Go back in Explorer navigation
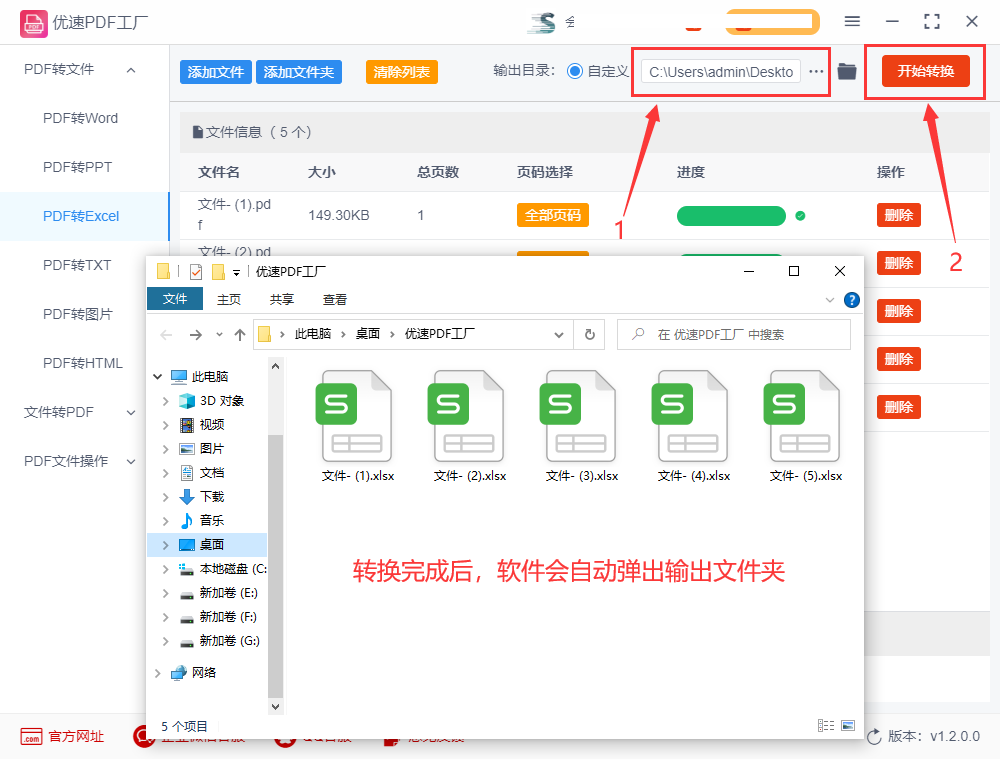Image resolution: width=1000 pixels, height=760 pixels. click(x=166, y=335)
